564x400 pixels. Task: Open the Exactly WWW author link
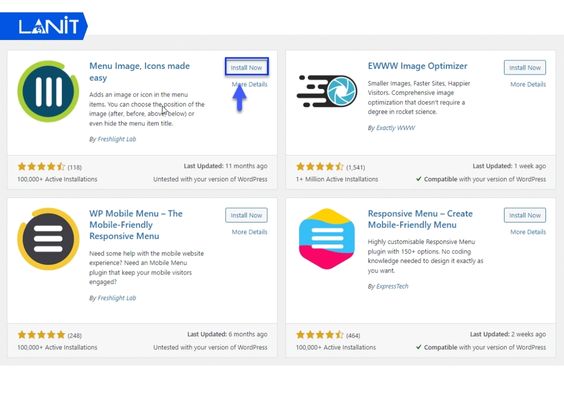(395, 128)
